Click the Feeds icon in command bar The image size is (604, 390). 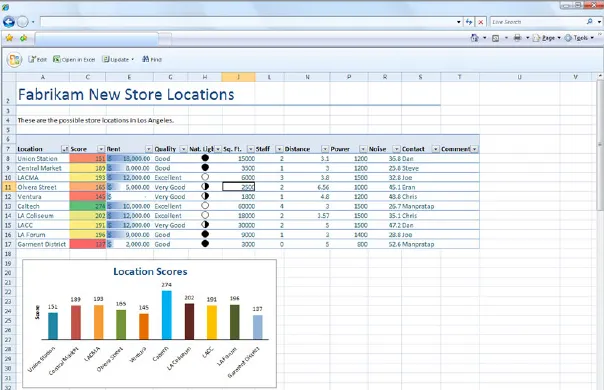pos(496,38)
